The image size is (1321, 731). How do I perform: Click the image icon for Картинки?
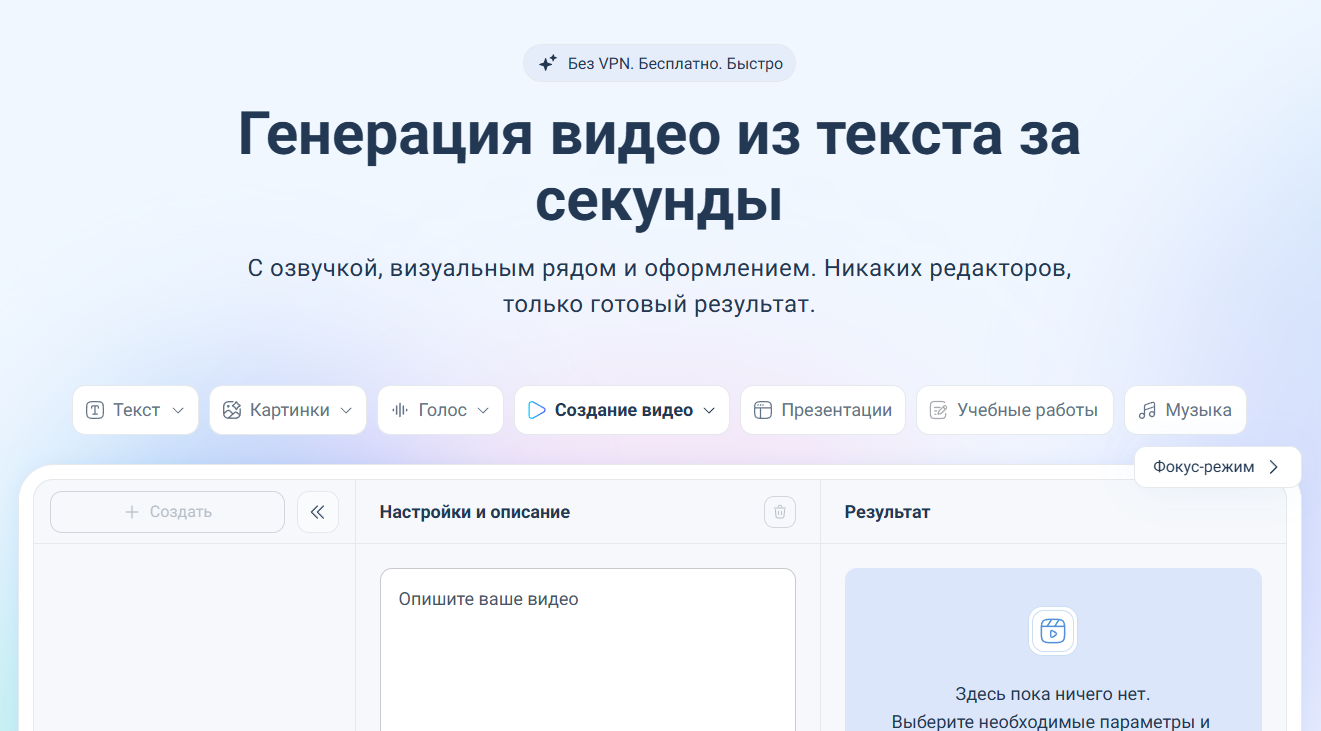pyautogui.click(x=232, y=410)
